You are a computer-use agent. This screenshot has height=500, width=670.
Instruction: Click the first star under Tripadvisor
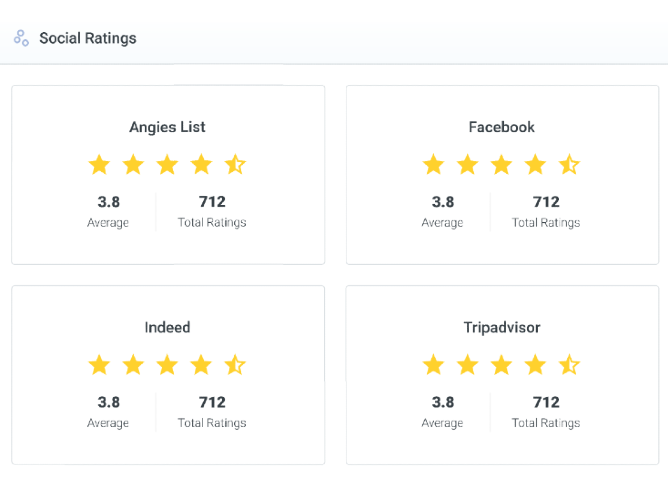433,365
